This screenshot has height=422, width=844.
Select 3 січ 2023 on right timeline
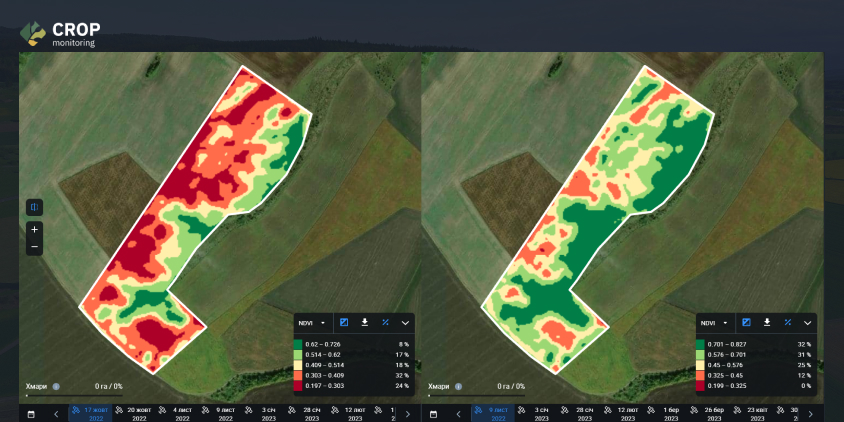coord(535,413)
